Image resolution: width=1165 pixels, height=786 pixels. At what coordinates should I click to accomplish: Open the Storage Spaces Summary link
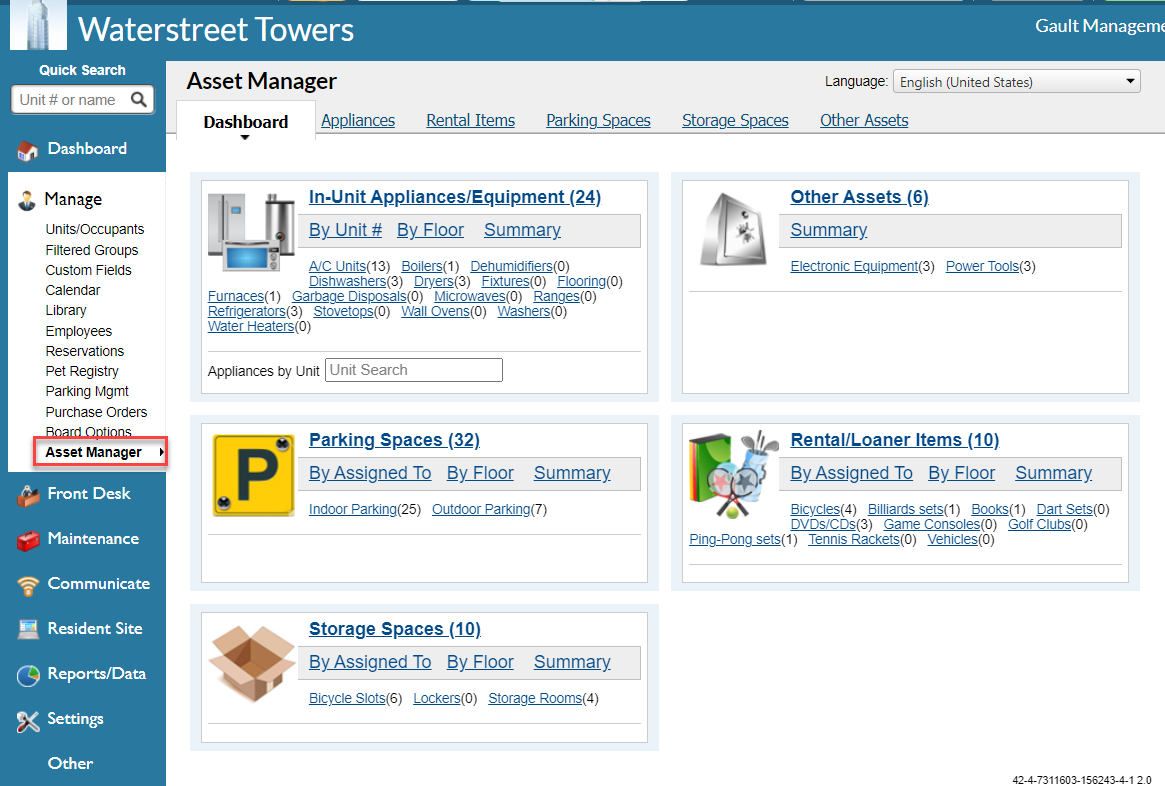[x=572, y=662]
